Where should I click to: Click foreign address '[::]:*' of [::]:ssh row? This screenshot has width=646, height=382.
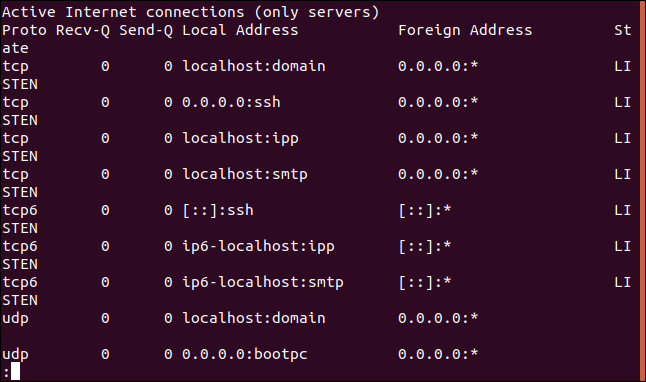(x=425, y=211)
